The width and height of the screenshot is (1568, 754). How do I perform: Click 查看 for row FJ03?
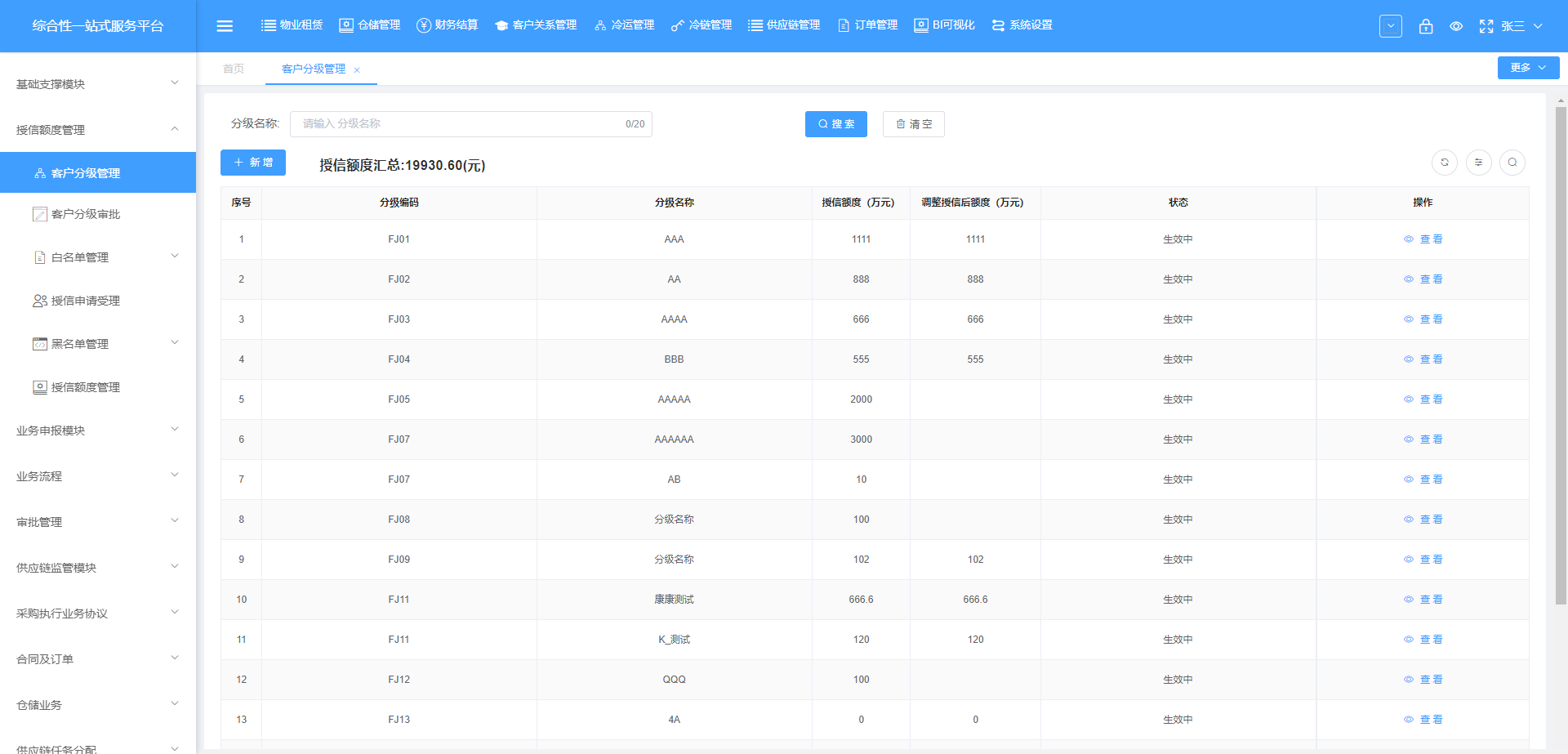tap(1423, 319)
